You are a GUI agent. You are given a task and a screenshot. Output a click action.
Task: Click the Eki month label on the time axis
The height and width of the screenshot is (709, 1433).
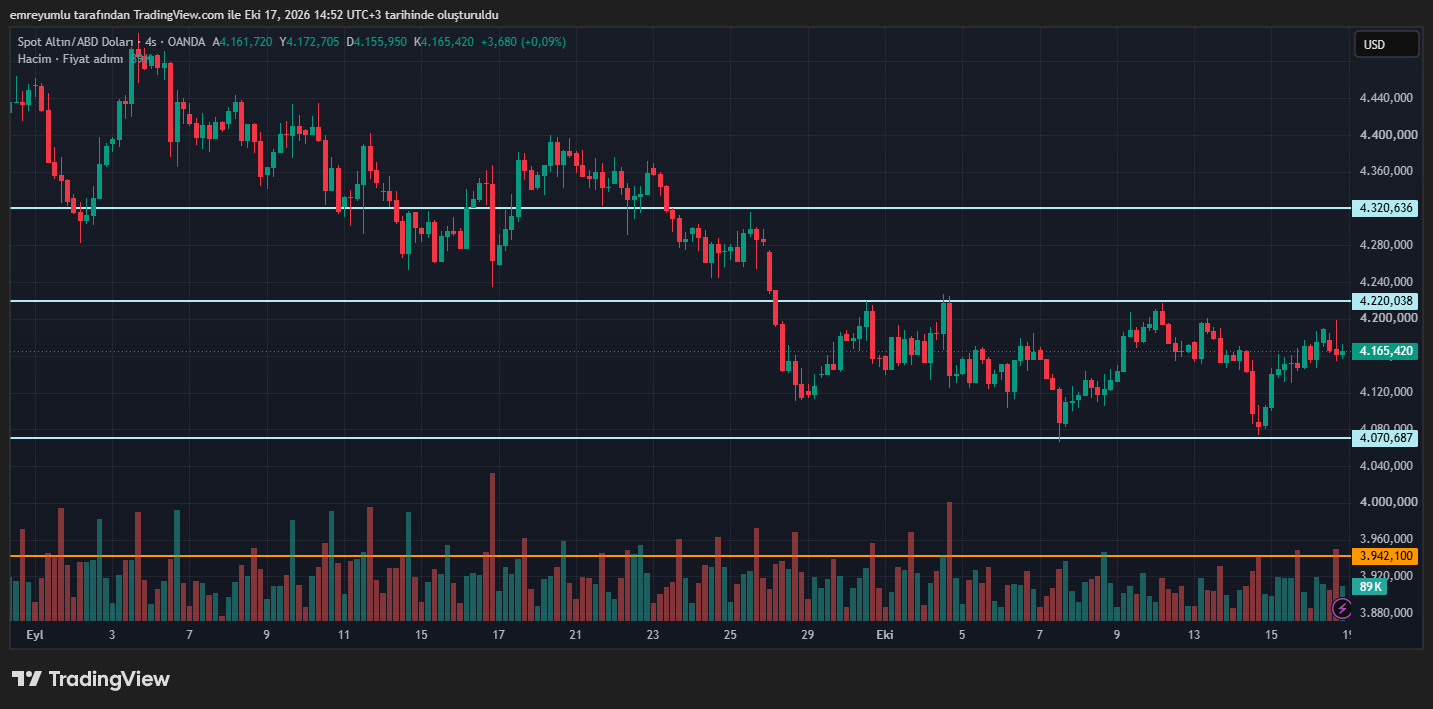[884, 635]
